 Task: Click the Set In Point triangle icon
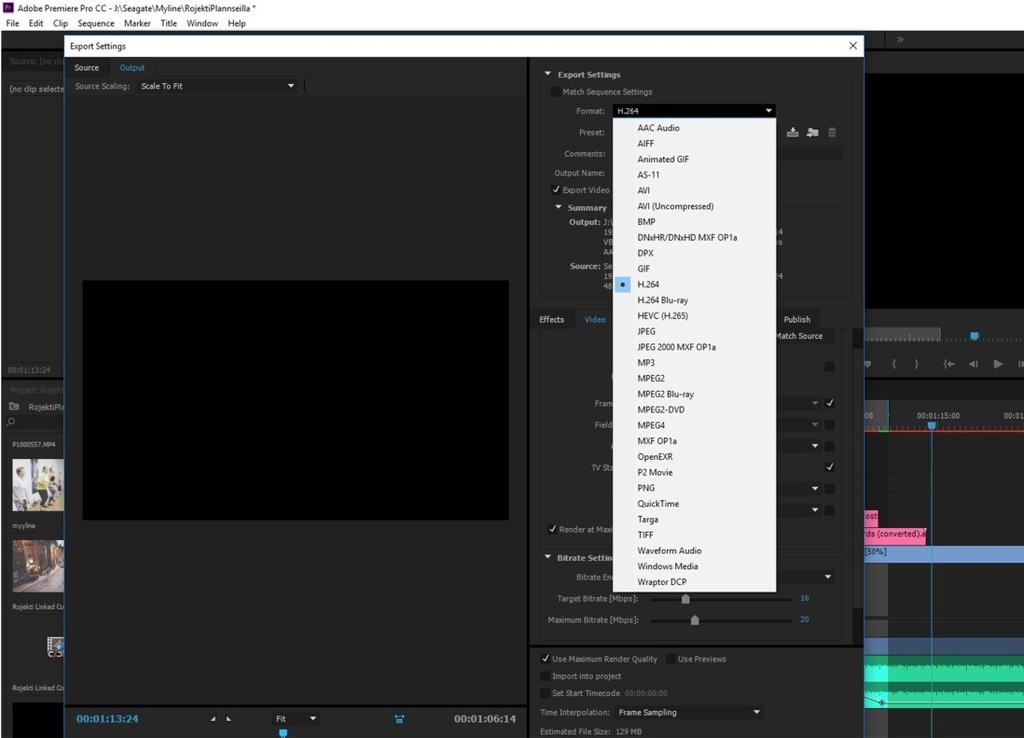213,718
